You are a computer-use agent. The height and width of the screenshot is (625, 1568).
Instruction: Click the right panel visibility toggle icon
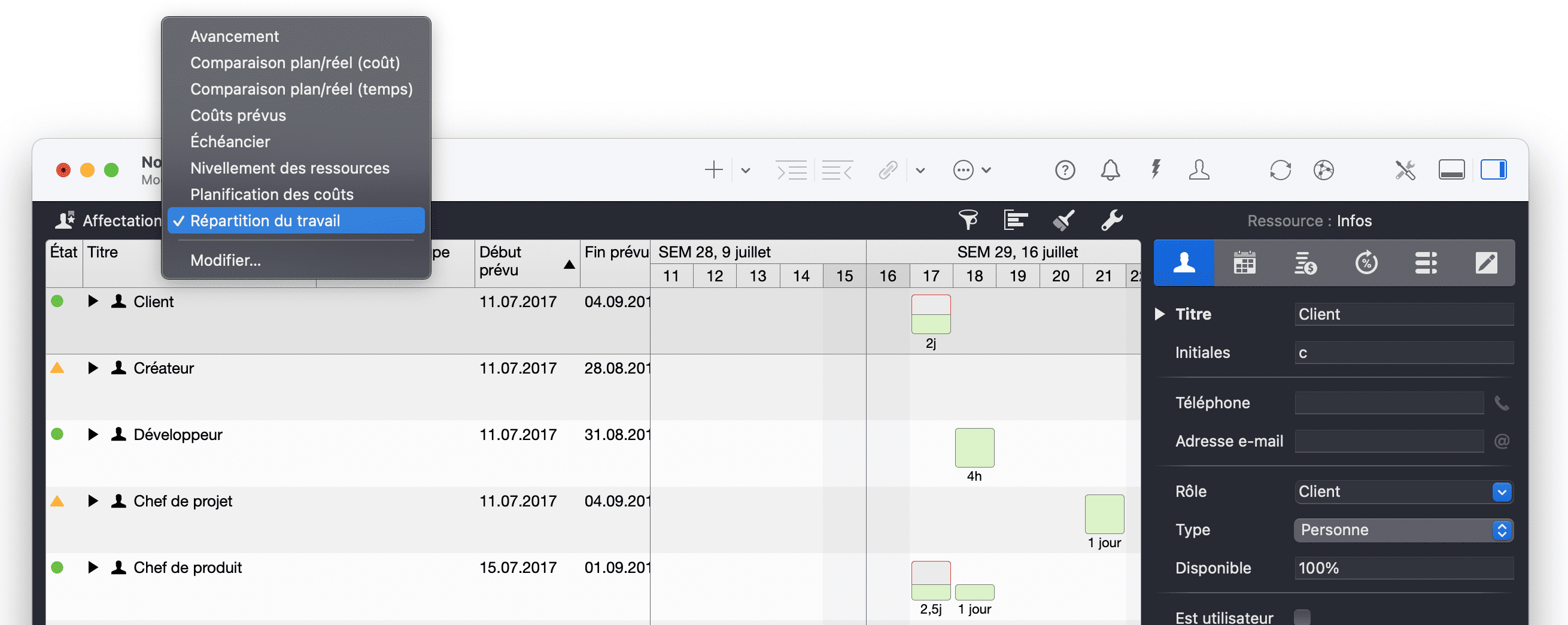pos(1496,169)
